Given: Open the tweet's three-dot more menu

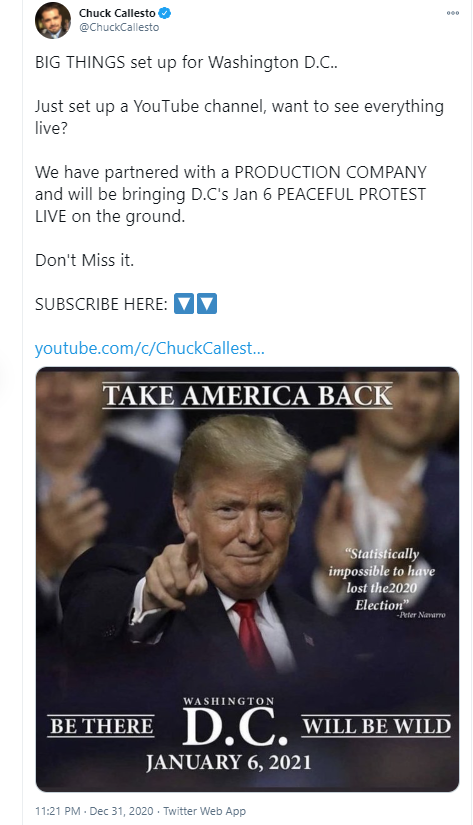Looking at the screenshot, I should [x=452, y=13].
